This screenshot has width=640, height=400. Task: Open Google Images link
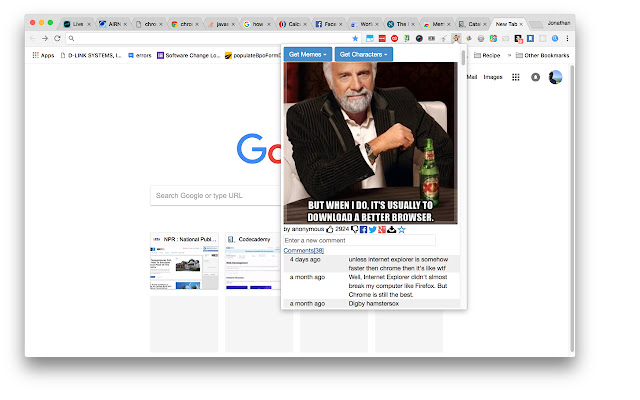click(493, 77)
